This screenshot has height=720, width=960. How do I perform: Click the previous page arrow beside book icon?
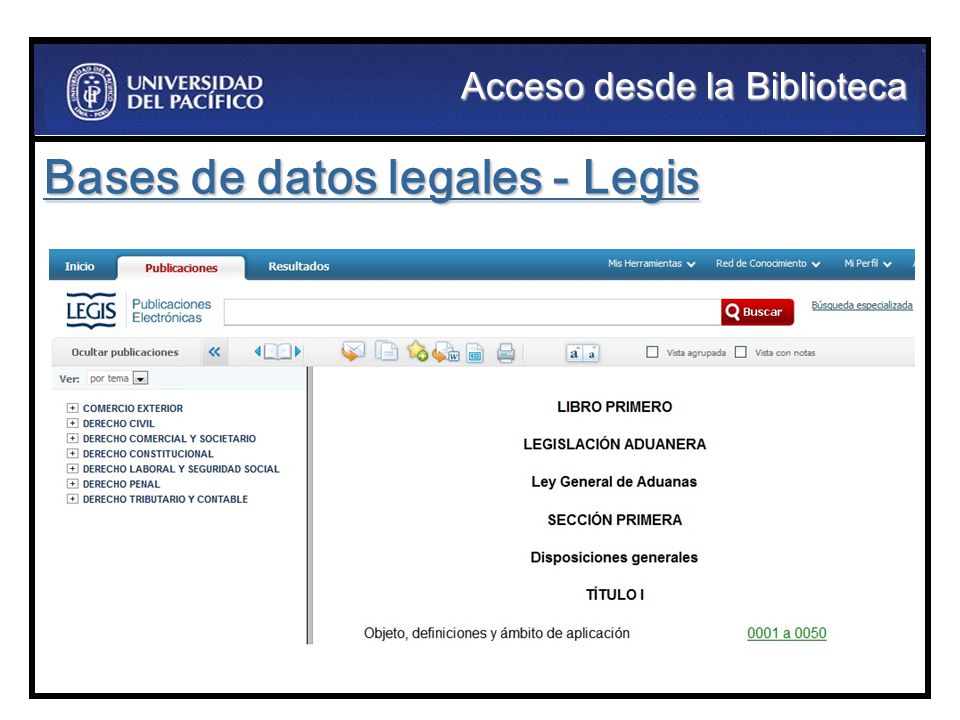pos(258,351)
